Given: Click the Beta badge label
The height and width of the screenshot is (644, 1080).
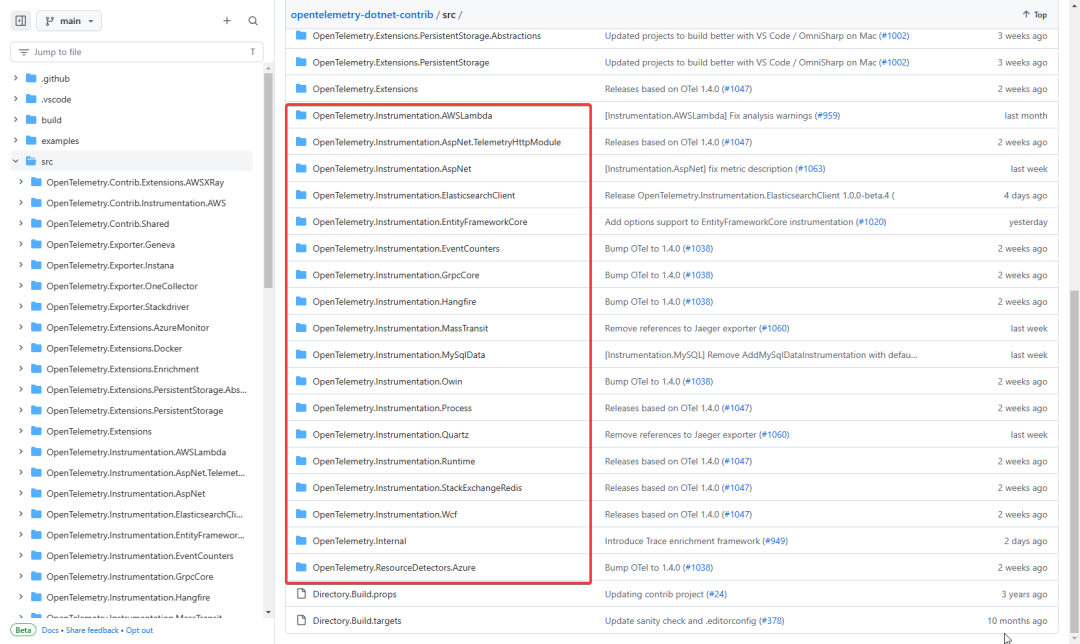Looking at the screenshot, I should point(23,630).
